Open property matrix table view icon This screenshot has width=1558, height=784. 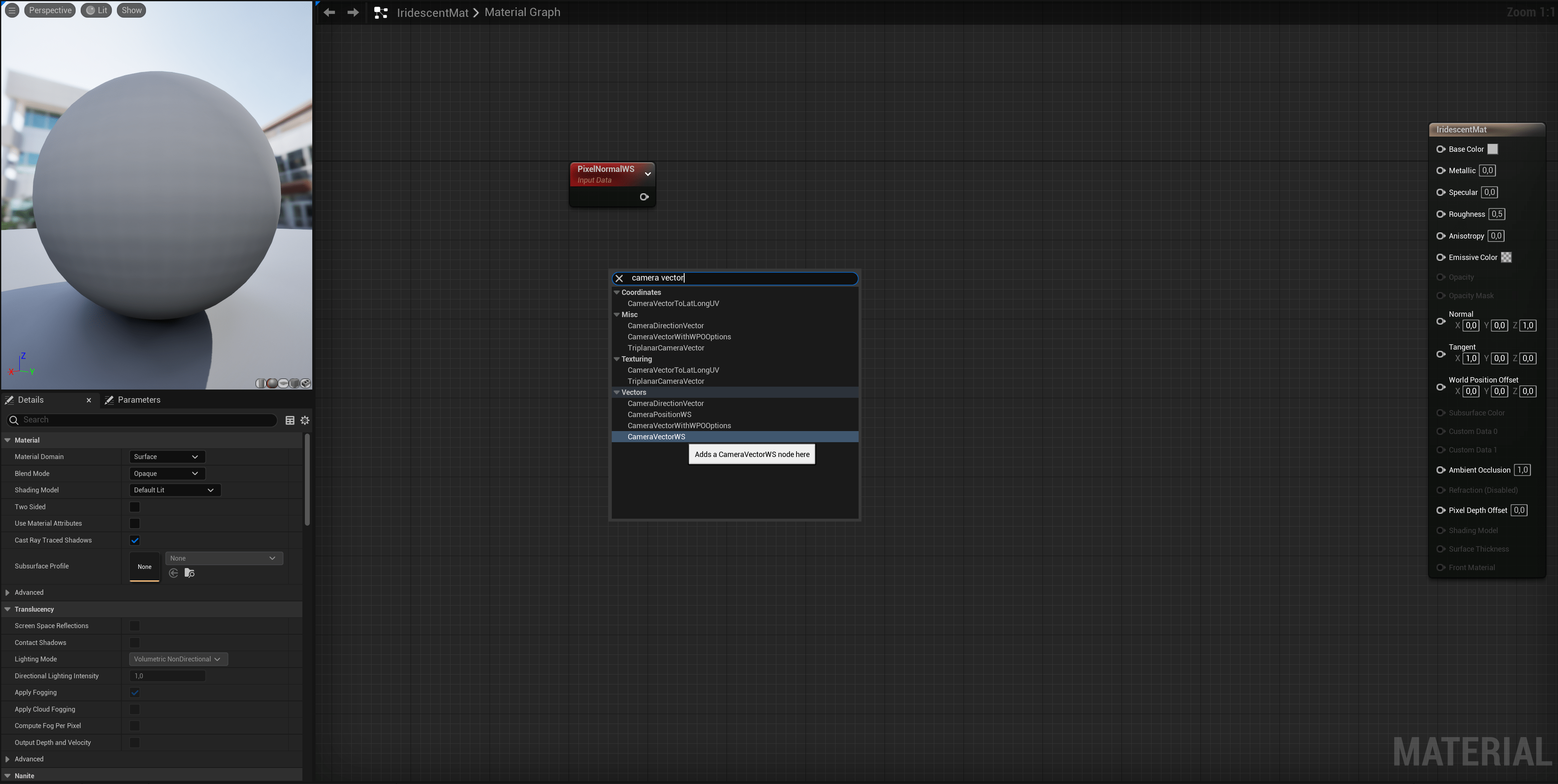[x=290, y=420]
